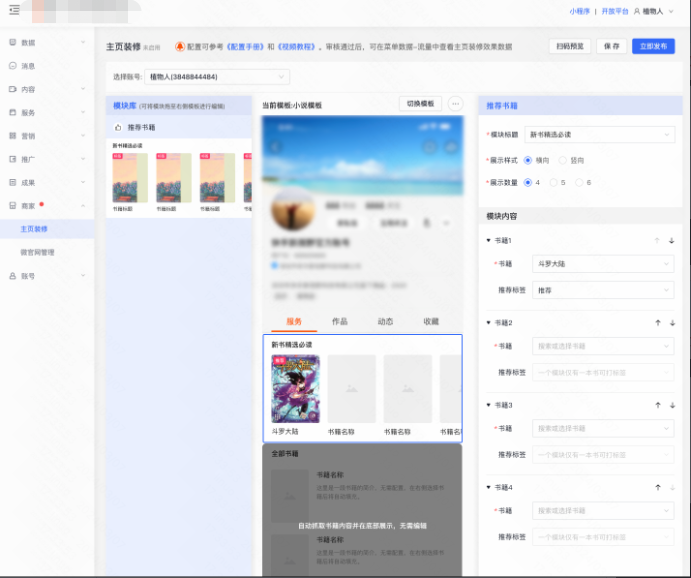
Task: Move 书籍3 down with the arrow icon
Action: (672, 405)
